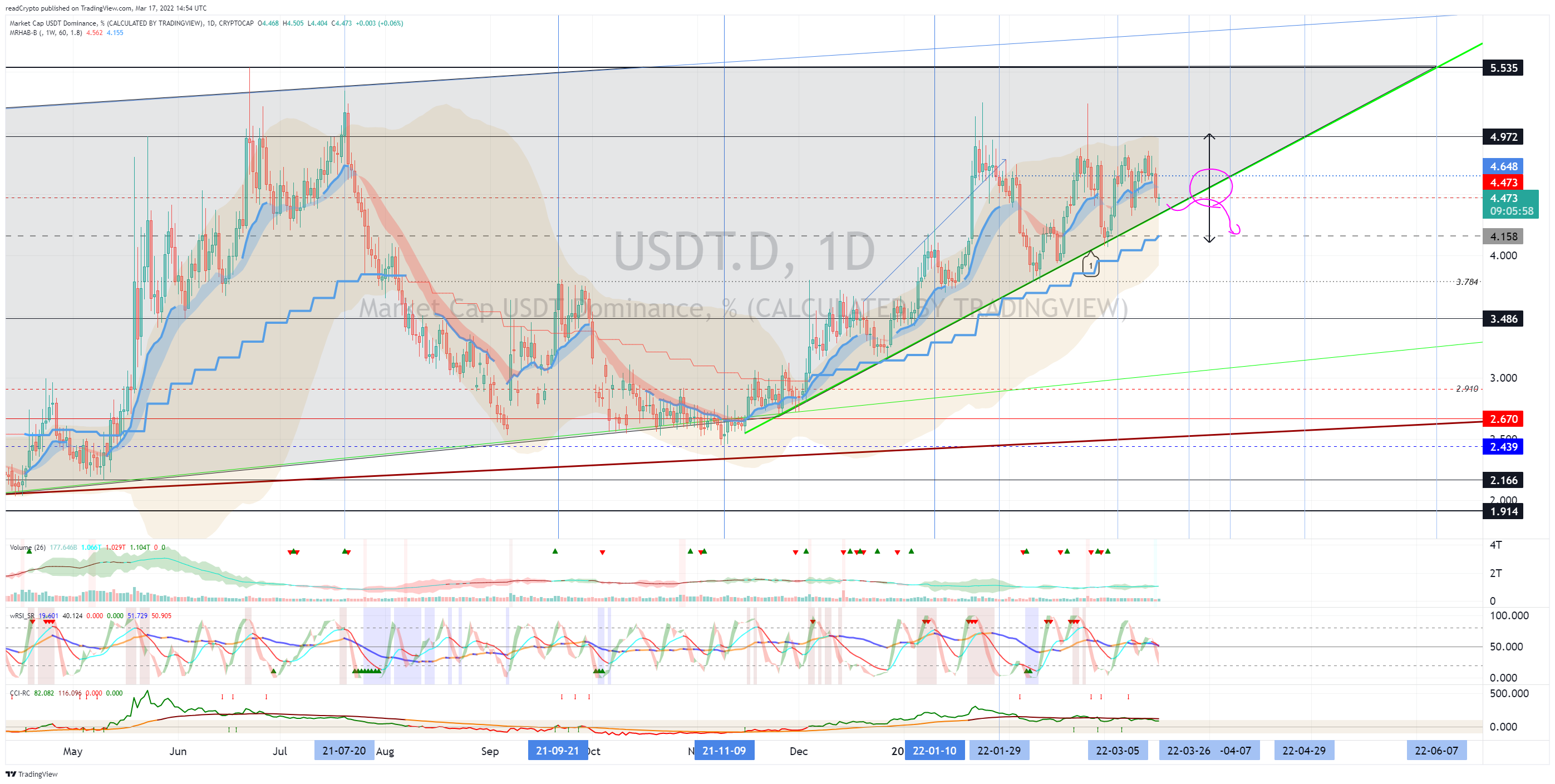Select the wRSI_SR indicator legend

(x=22, y=615)
